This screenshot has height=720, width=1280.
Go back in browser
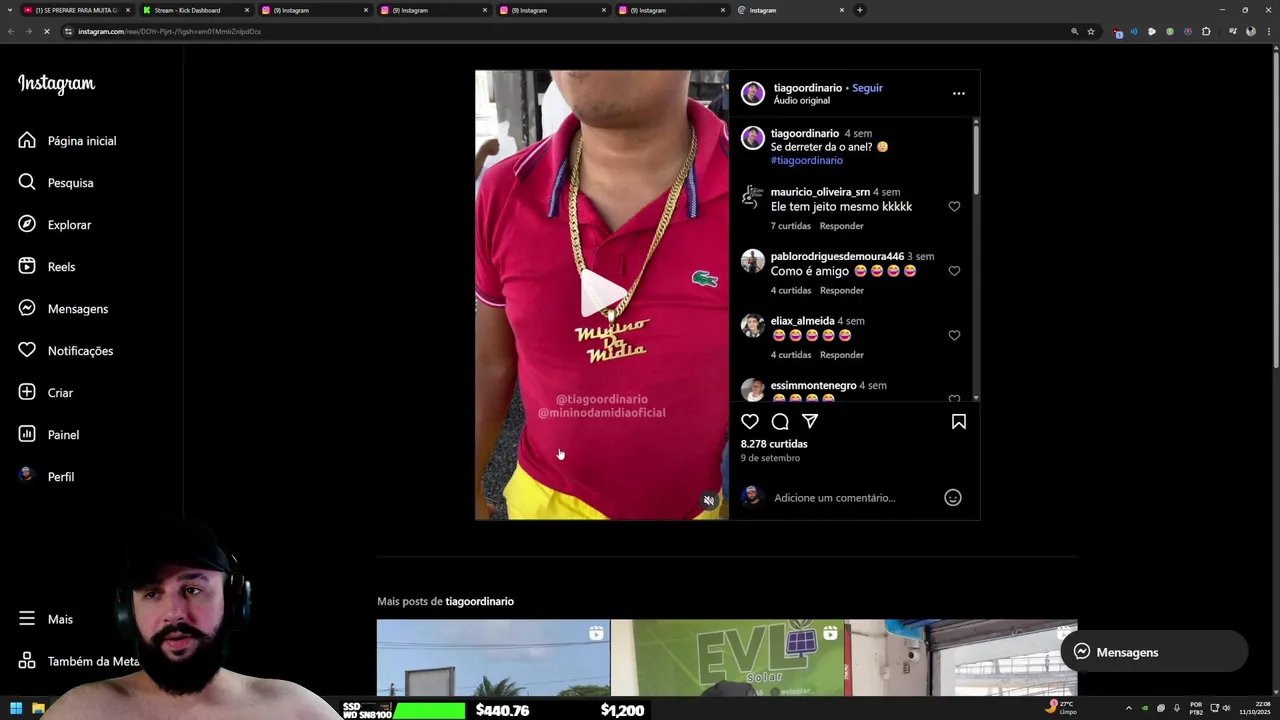[x=11, y=31]
